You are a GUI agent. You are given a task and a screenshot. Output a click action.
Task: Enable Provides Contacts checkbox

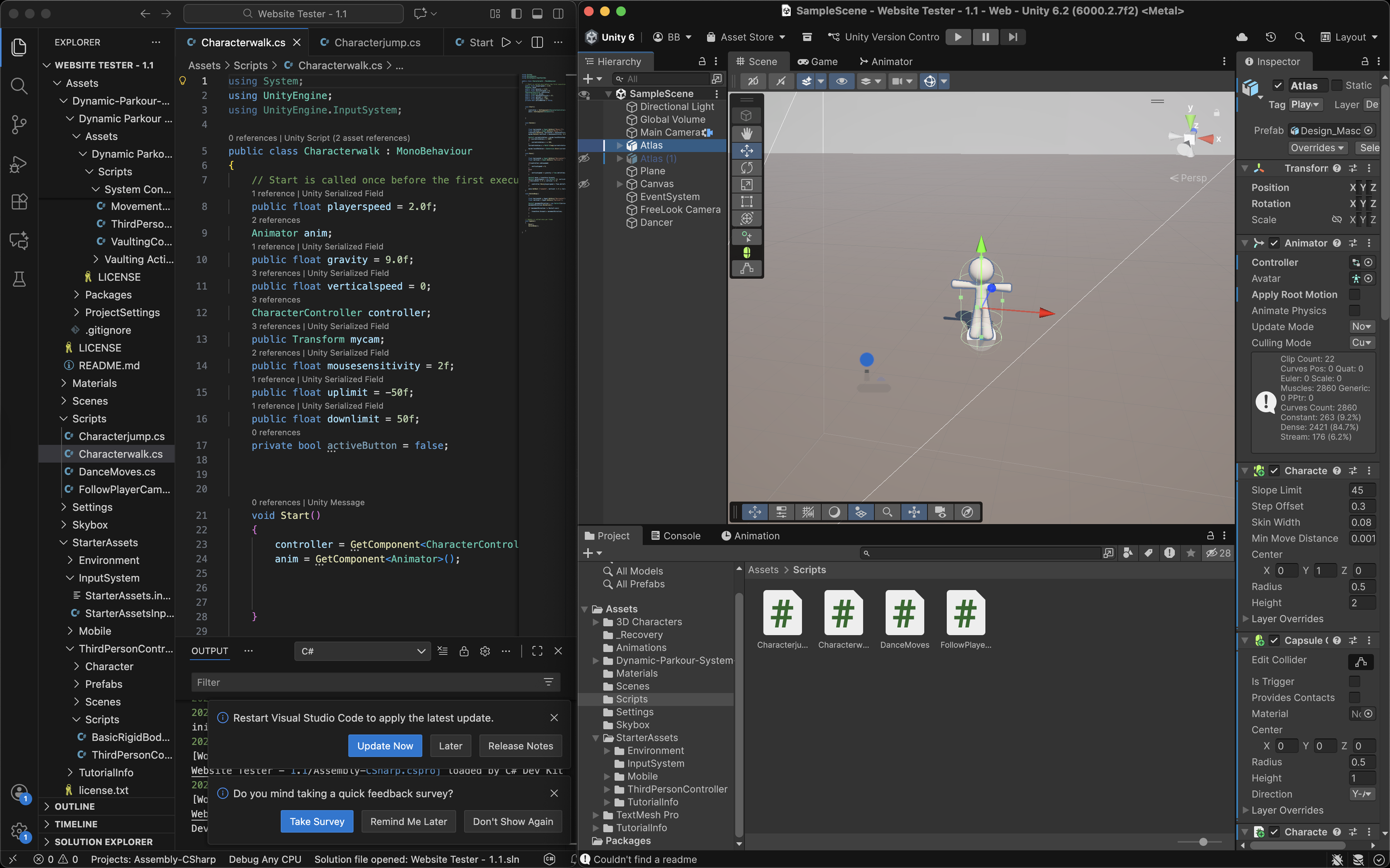point(1354,697)
